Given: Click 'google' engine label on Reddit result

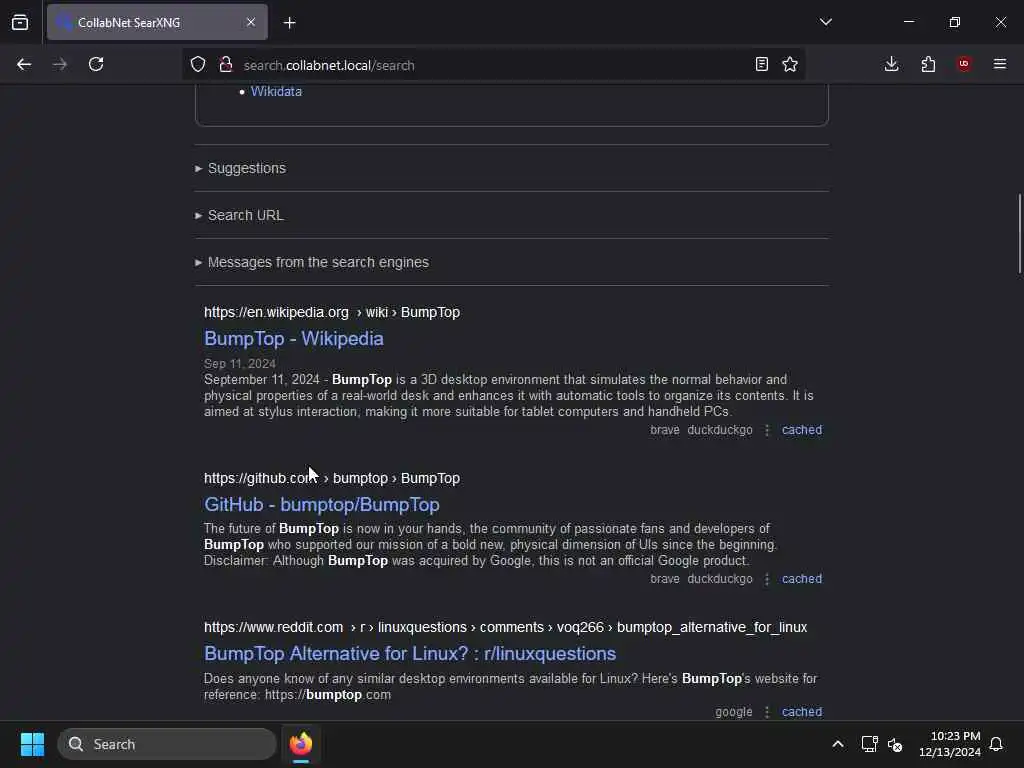Looking at the screenshot, I should [733, 712].
